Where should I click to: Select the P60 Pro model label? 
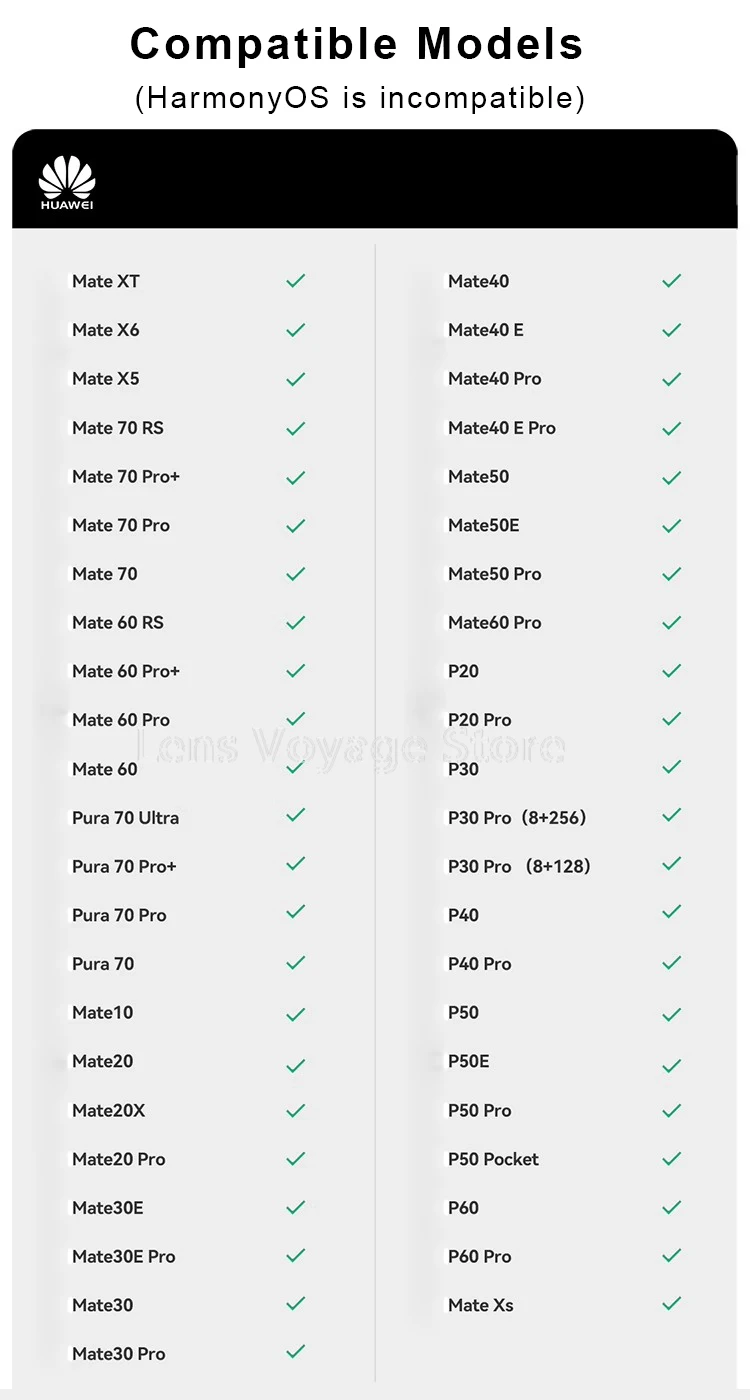click(479, 1256)
